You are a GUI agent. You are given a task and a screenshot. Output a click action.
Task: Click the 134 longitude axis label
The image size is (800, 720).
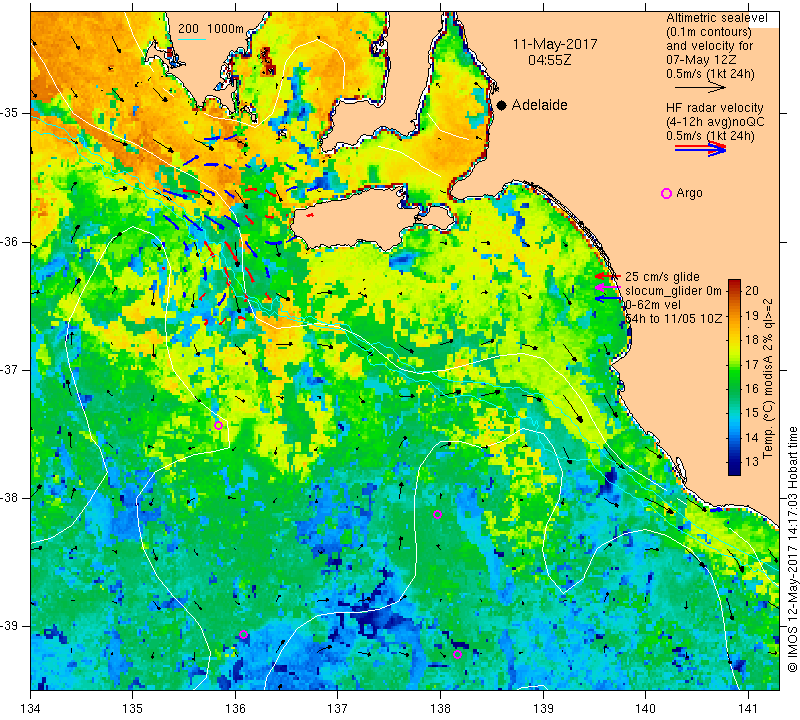[31, 709]
